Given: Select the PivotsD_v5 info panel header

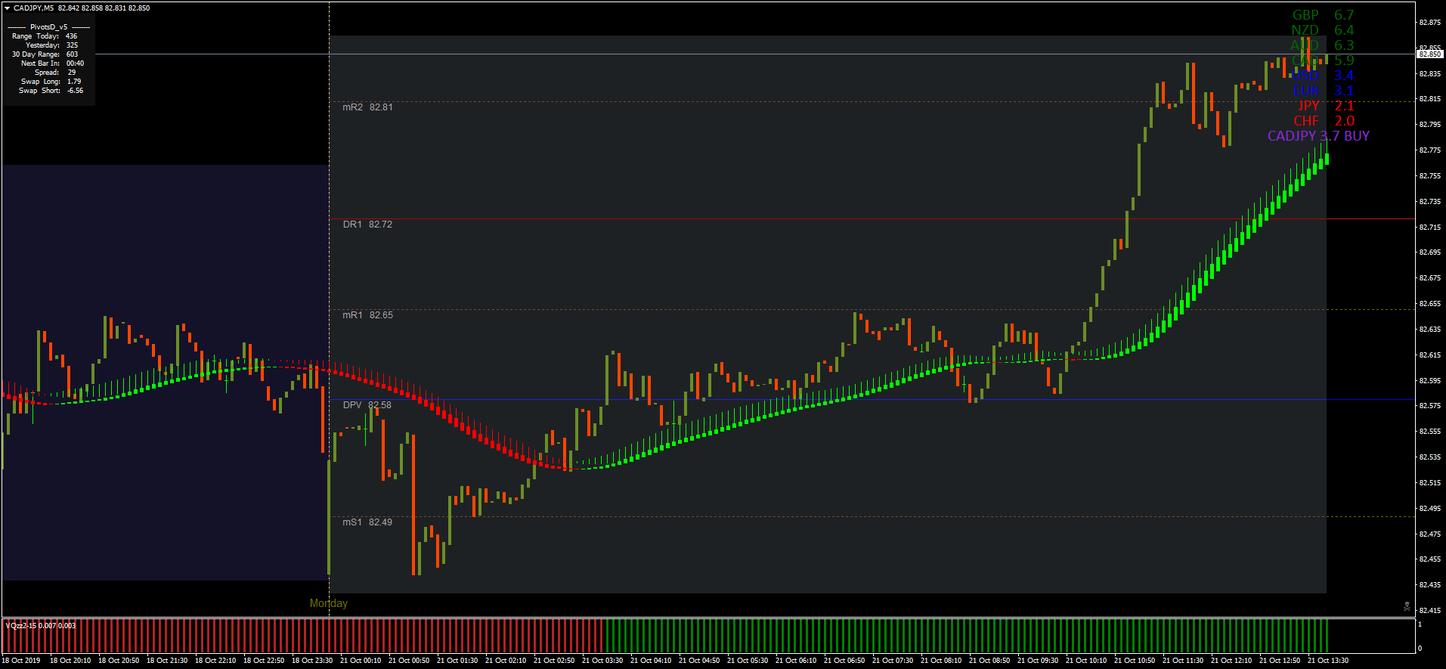Looking at the screenshot, I should click(49, 26).
